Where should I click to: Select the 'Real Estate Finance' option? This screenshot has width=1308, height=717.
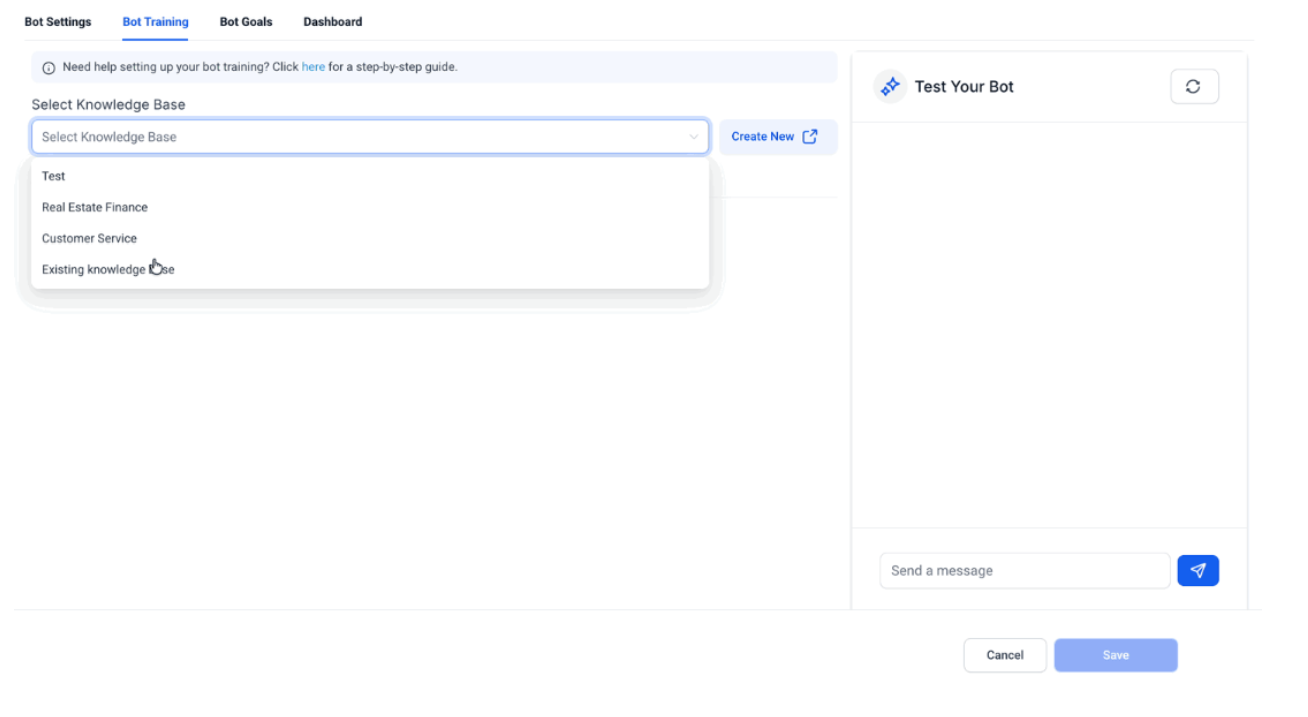95,207
